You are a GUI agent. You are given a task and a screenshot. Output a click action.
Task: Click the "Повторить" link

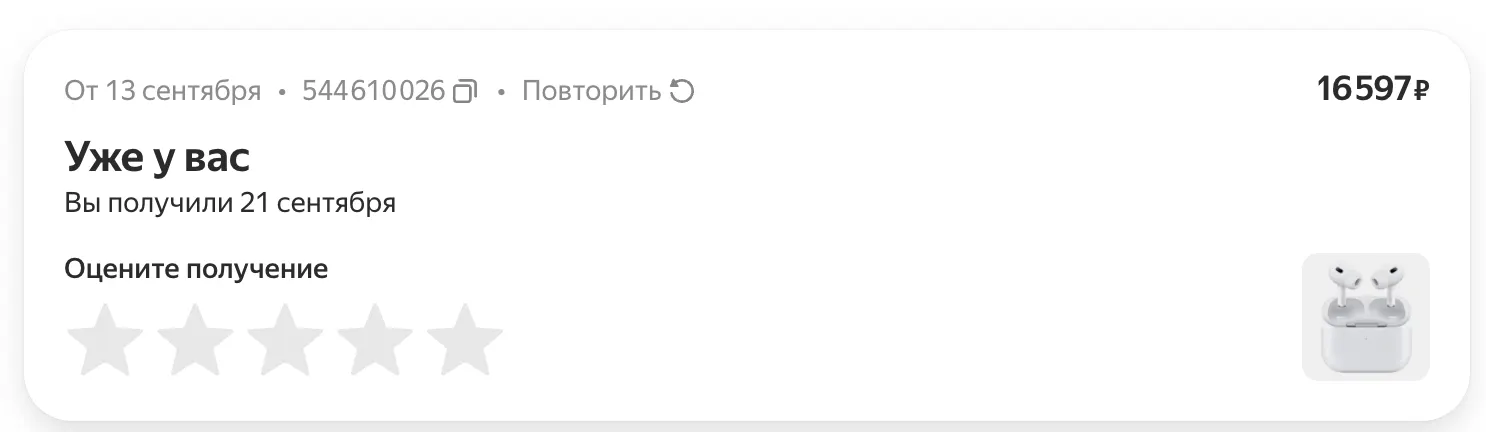point(591,92)
